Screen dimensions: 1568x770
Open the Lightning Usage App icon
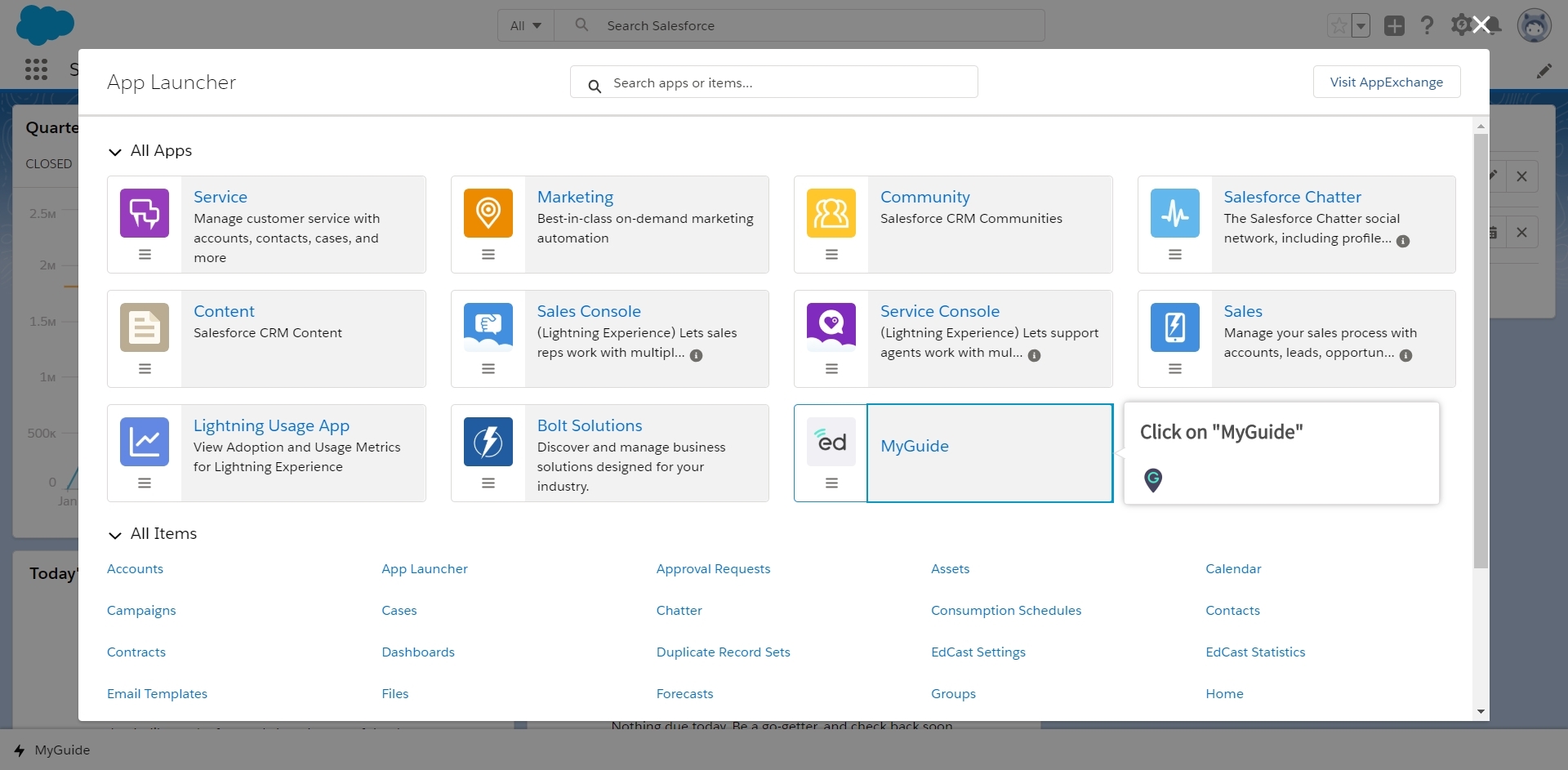[145, 442]
